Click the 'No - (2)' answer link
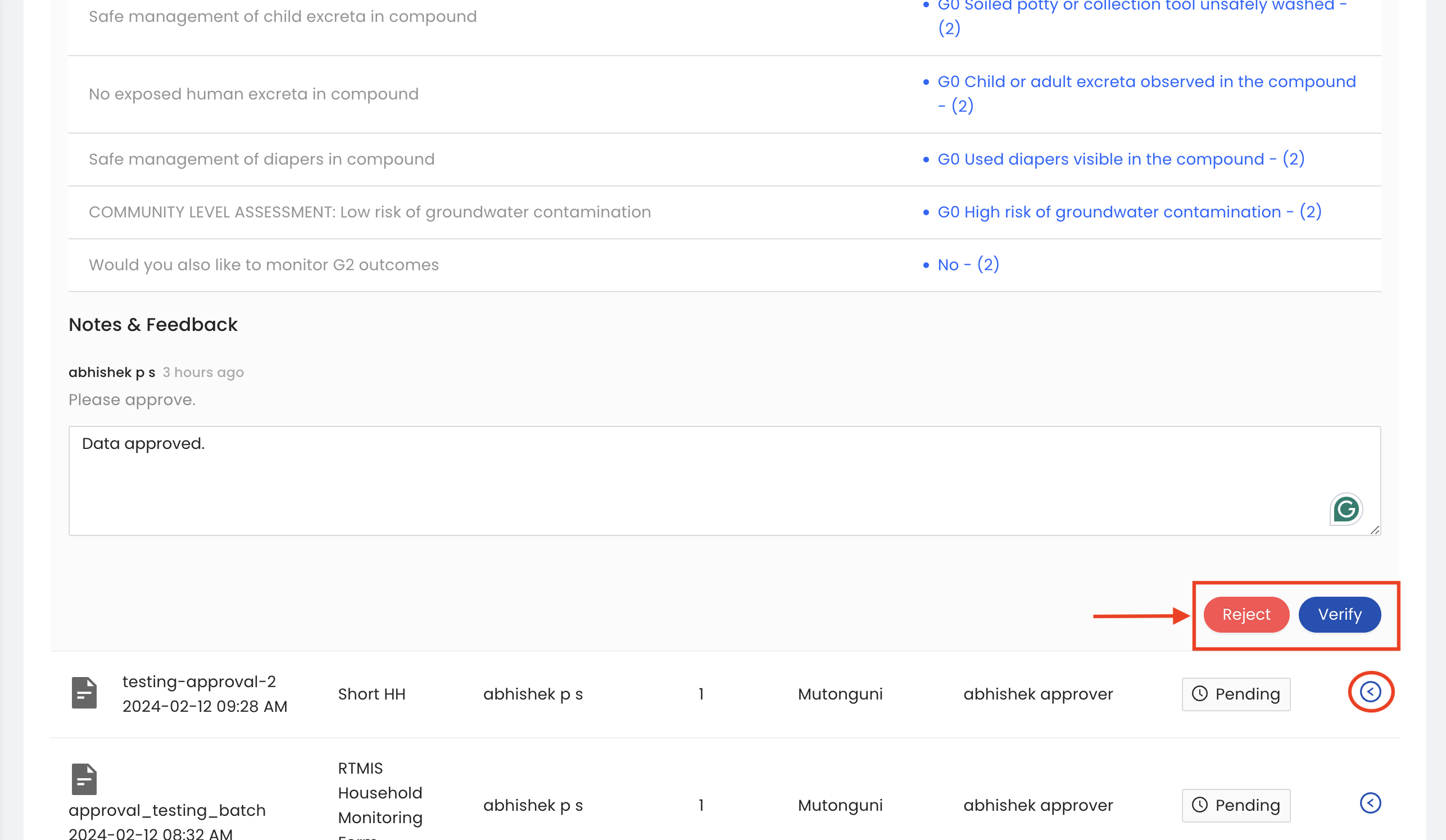 968,265
